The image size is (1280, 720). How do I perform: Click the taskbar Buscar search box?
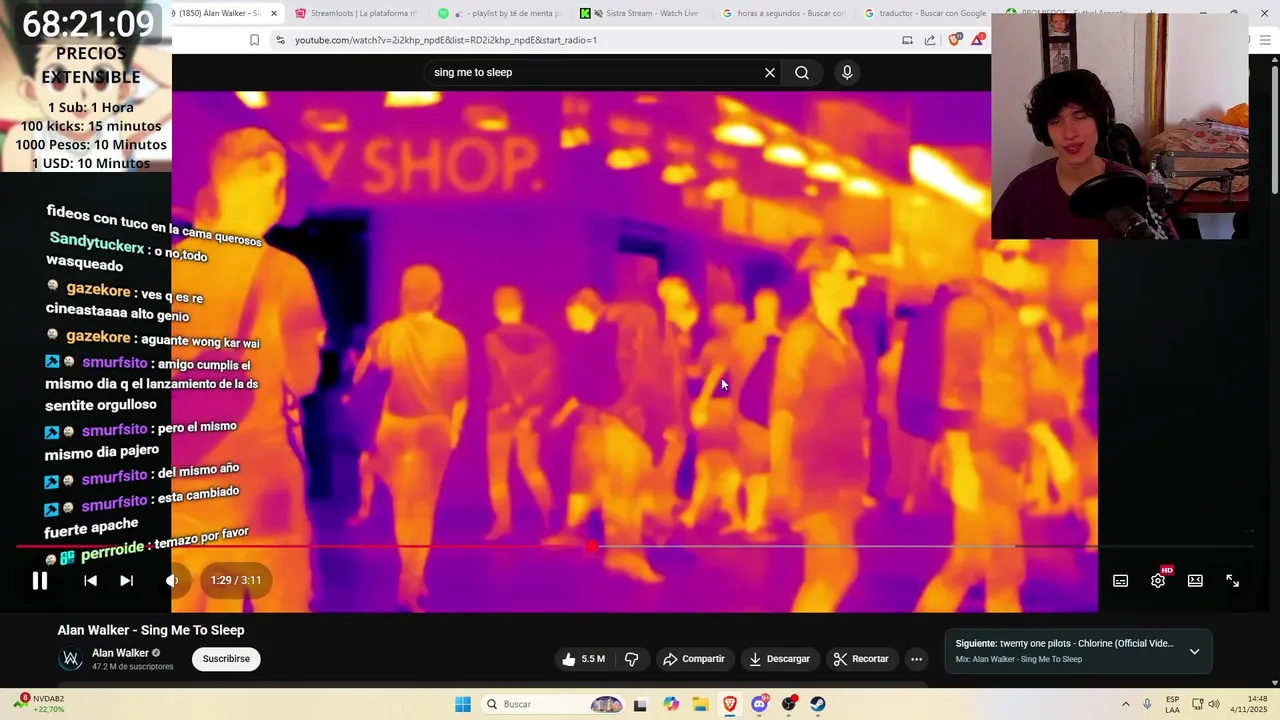(x=553, y=704)
